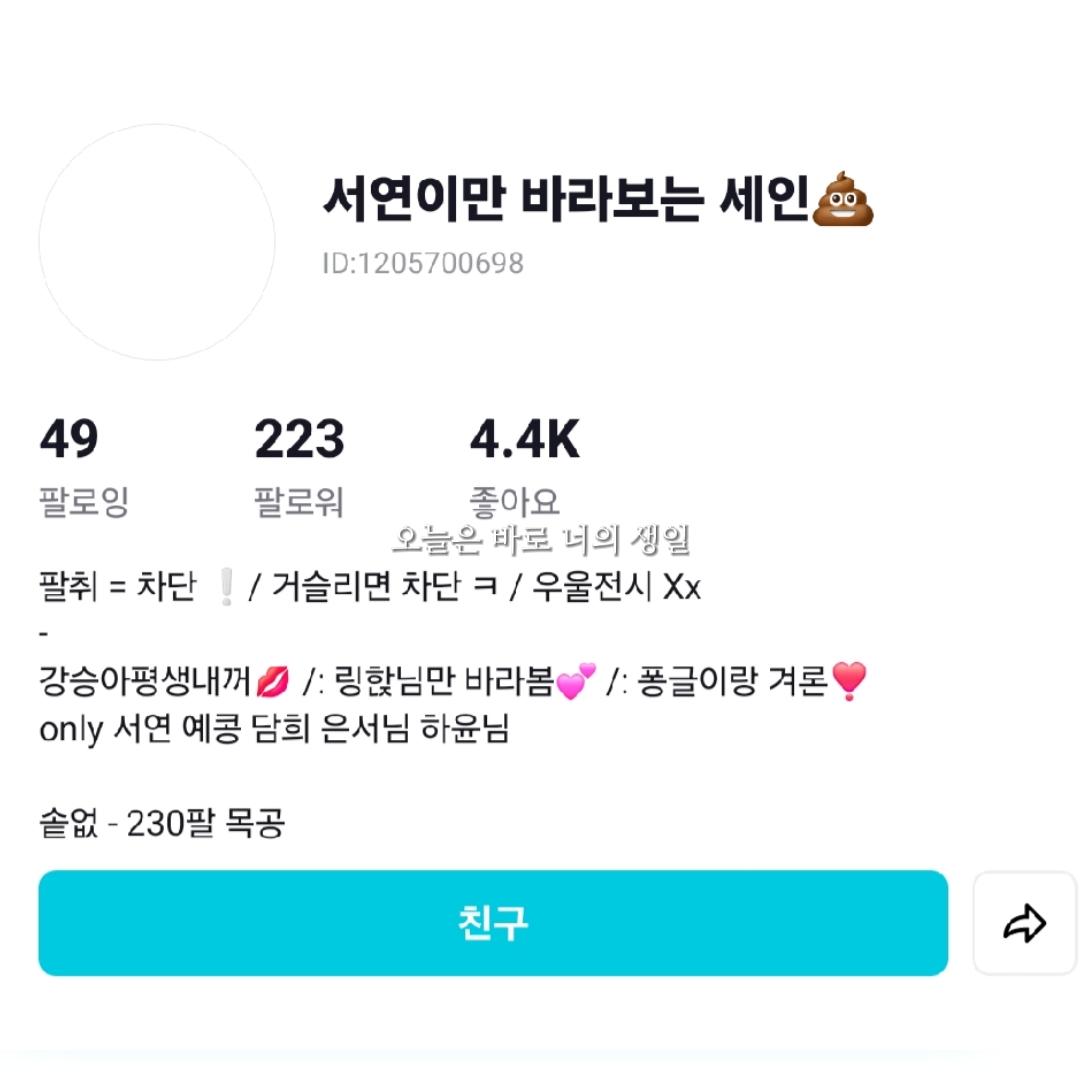Viewport: 1080px width, 1080px height.
Task: Click the bio line beginning with only 서연
Action: (x=274, y=730)
